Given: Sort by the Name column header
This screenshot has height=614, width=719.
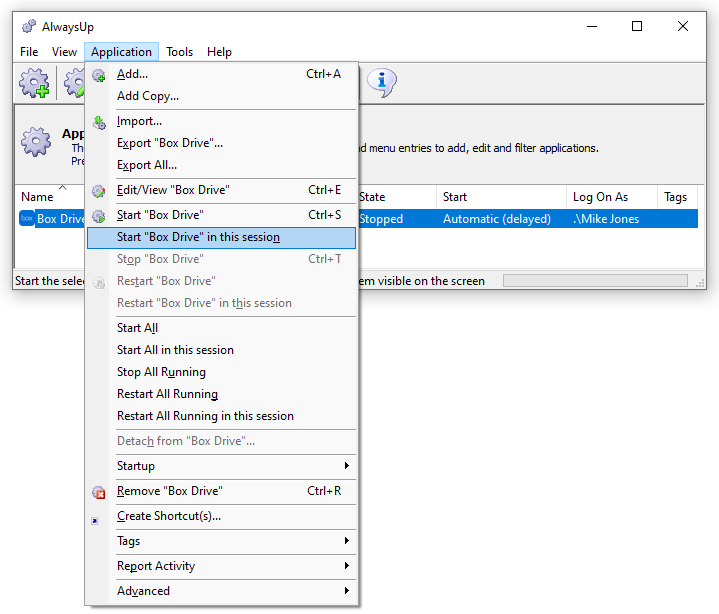Looking at the screenshot, I should tap(50, 197).
